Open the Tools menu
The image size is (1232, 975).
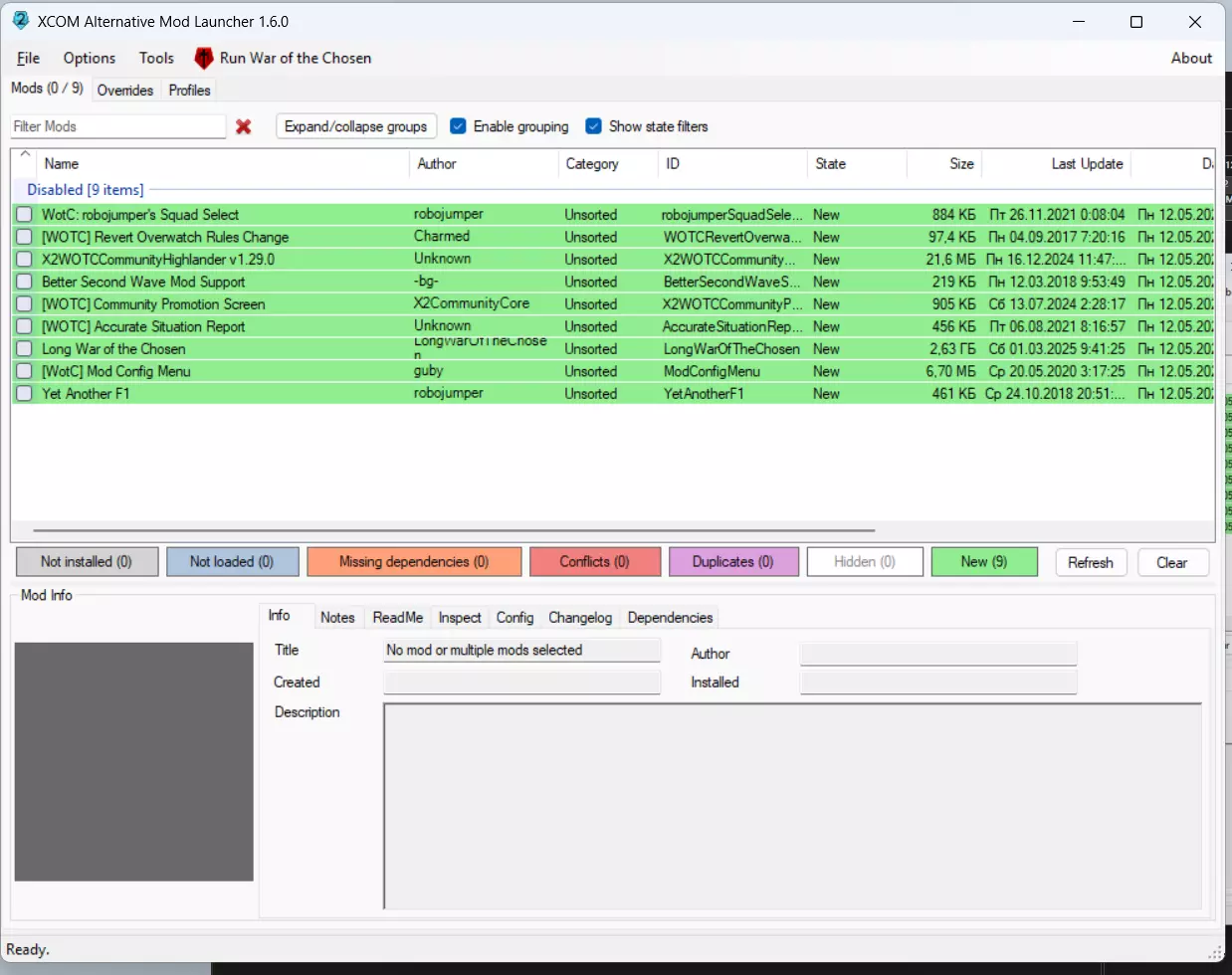156,59
